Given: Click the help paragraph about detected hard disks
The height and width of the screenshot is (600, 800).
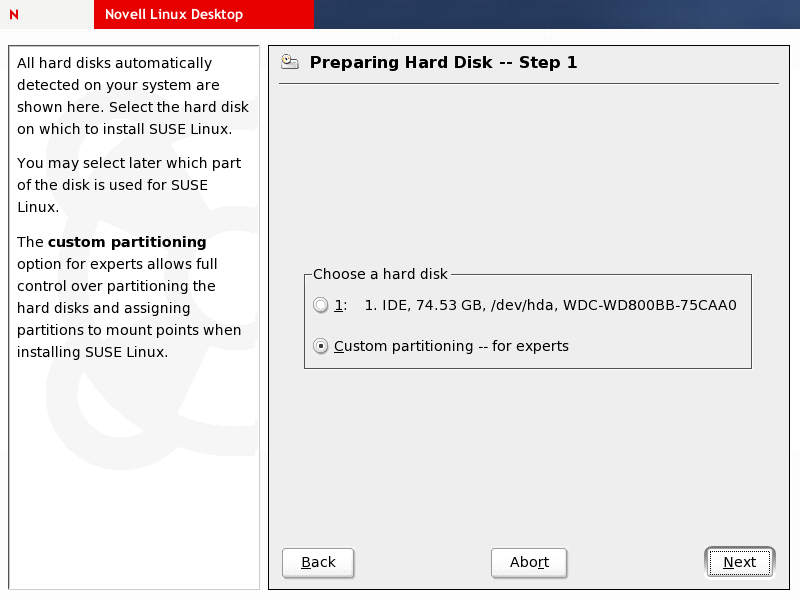Looking at the screenshot, I should tap(124, 96).
